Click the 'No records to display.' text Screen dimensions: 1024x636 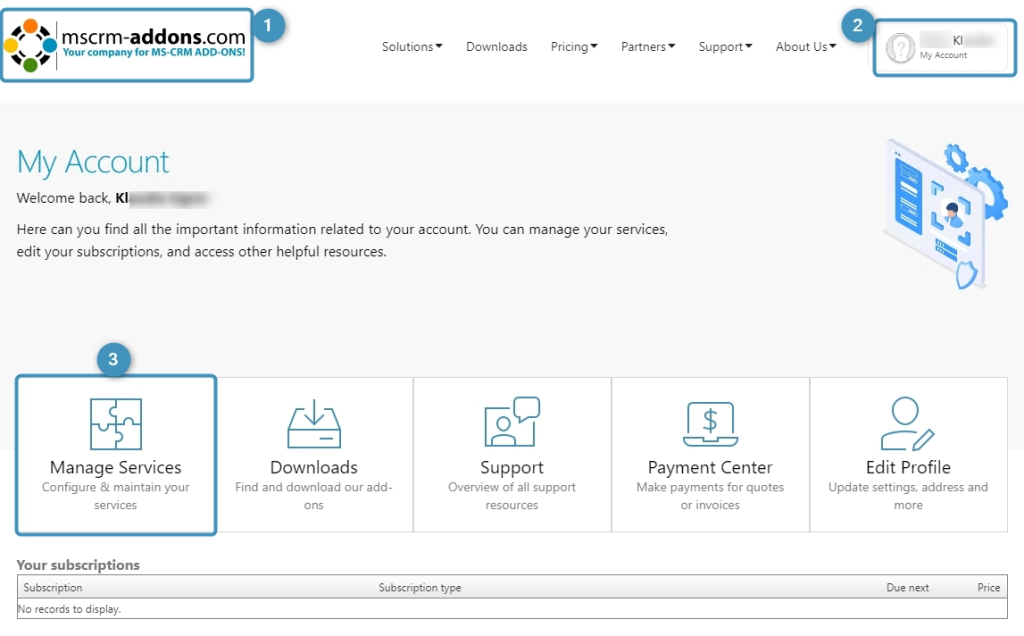click(x=69, y=609)
